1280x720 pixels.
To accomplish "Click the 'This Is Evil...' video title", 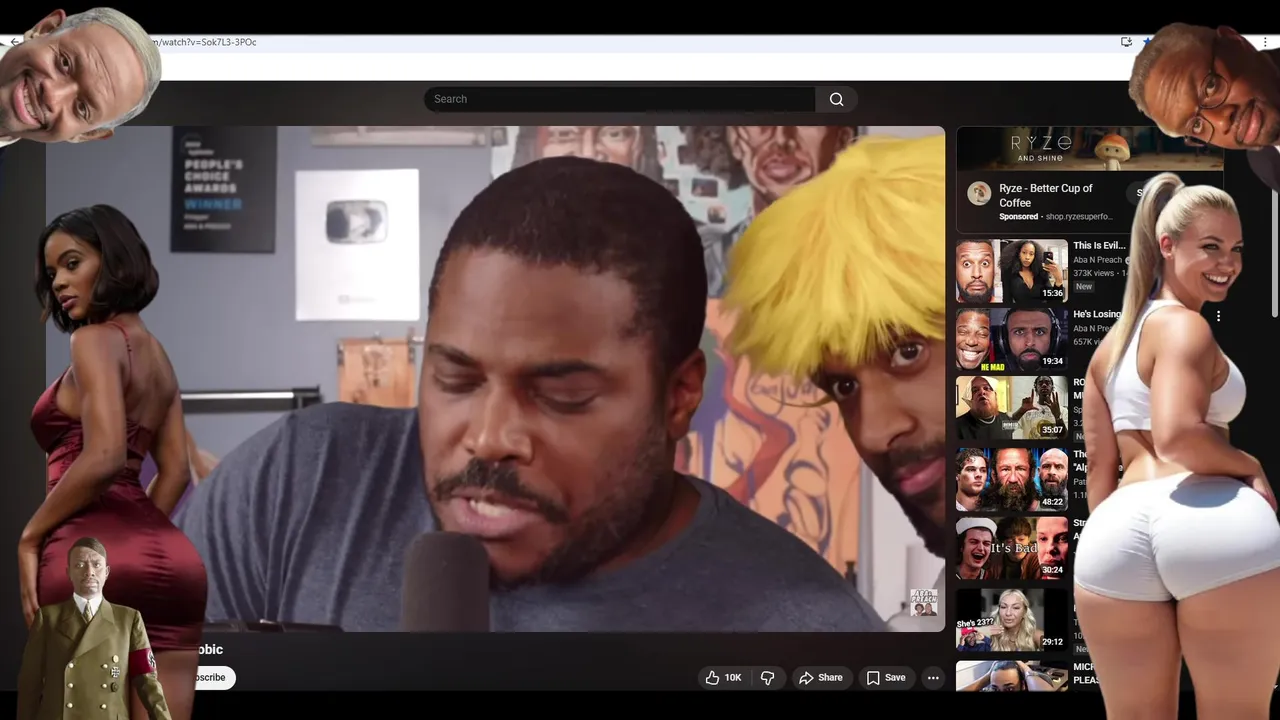I will pos(1099,245).
